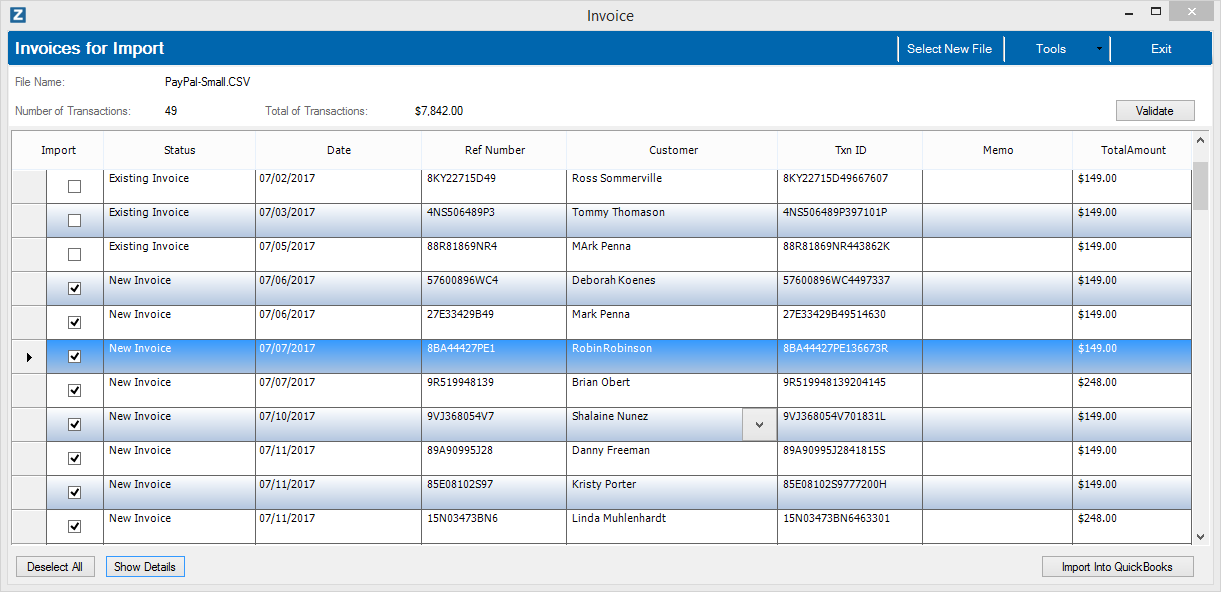This screenshot has height=592, width=1221.
Task: Check the import box for Ross Sommerville
Action: [x=74, y=187]
